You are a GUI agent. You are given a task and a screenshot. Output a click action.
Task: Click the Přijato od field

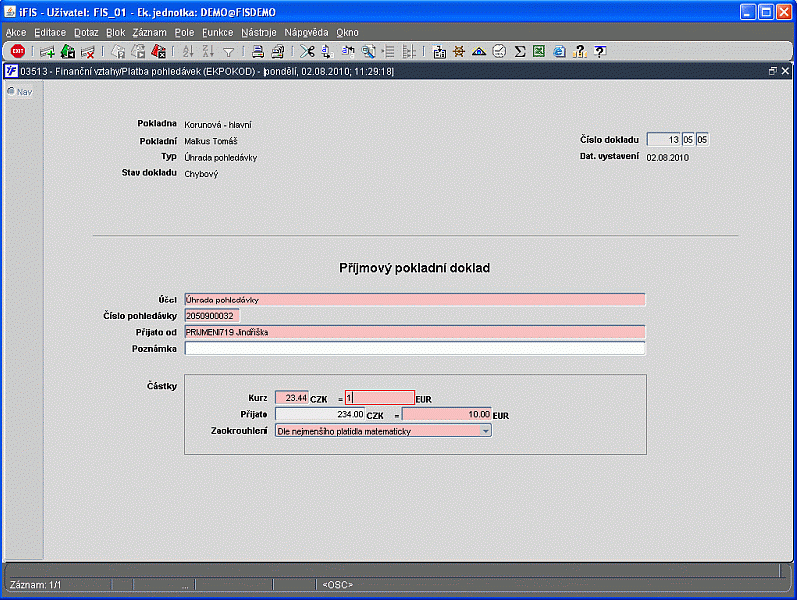tap(415, 332)
